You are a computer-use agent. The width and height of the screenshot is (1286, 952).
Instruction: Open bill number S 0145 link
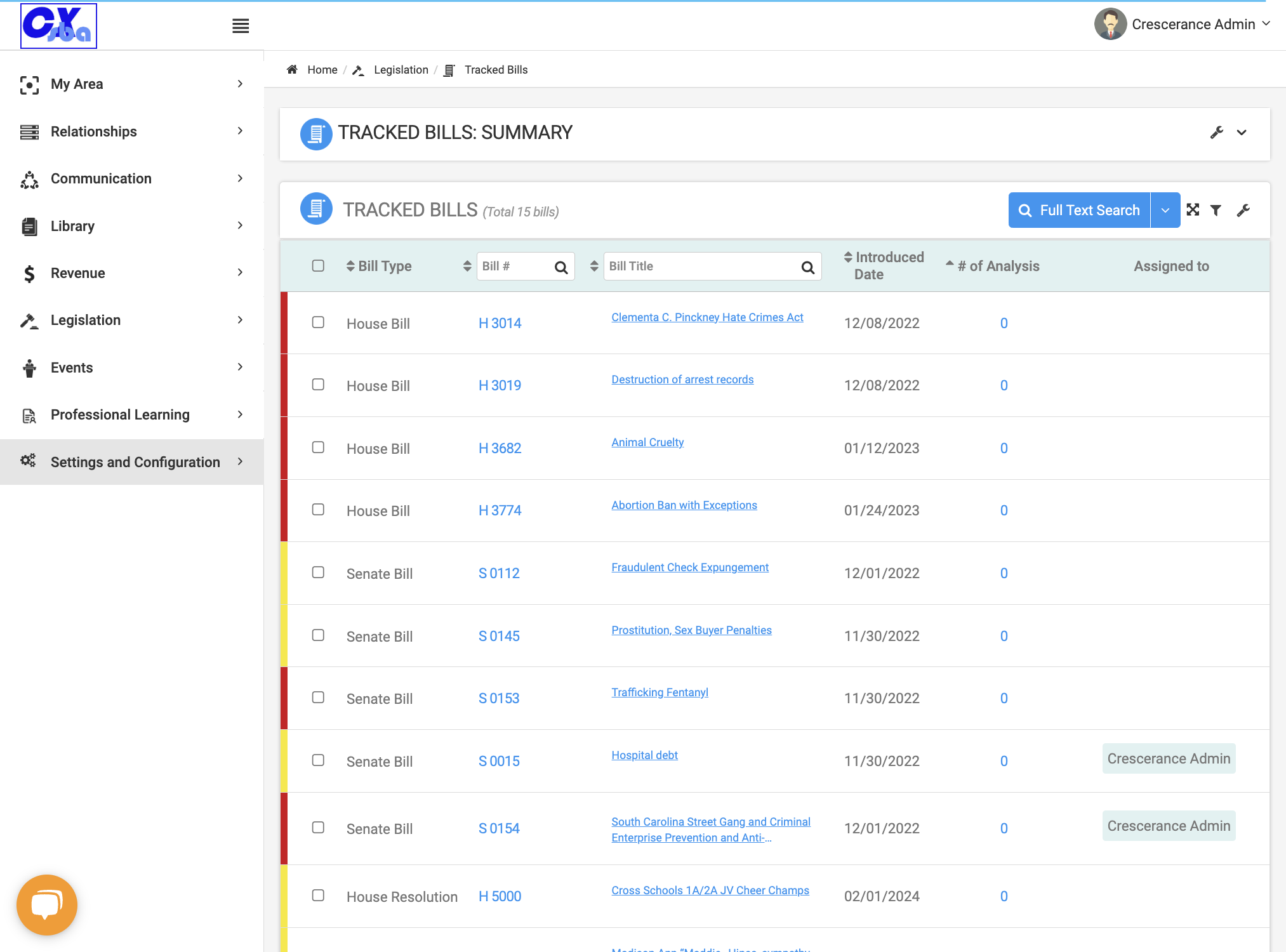tap(499, 636)
